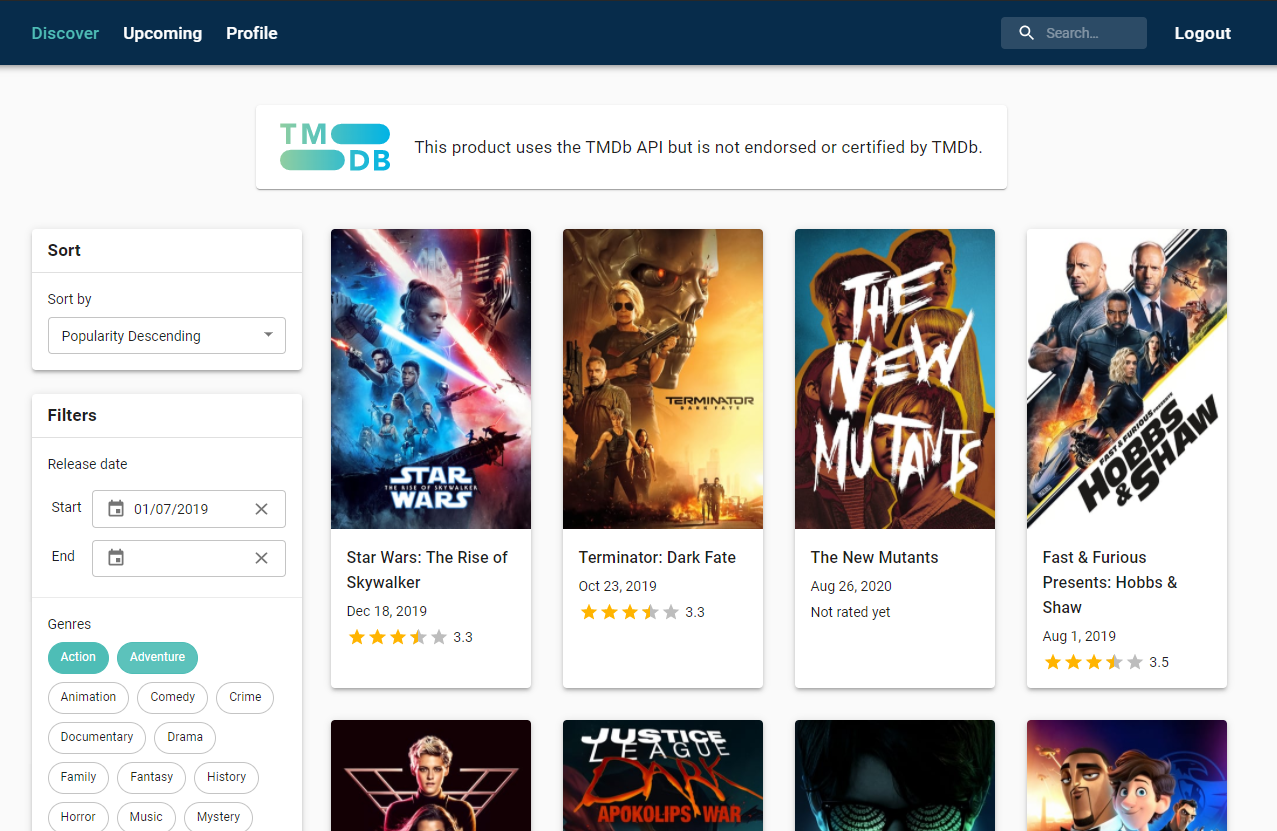This screenshot has height=831, width=1277.
Task: Toggle the Family genre chip
Action: [78, 777]
